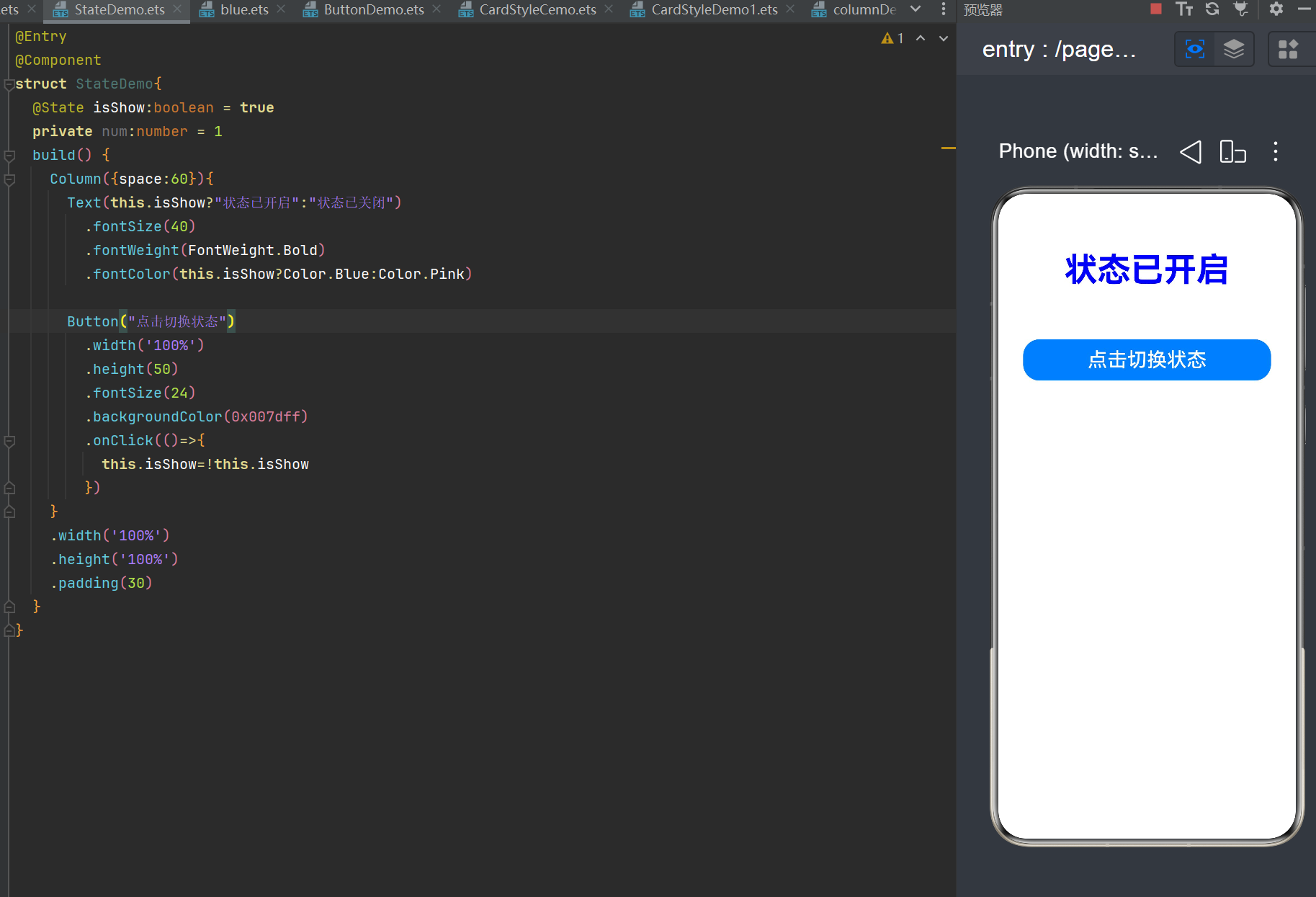Click the plug-shaped icon in previewer toolbar

1240,9
